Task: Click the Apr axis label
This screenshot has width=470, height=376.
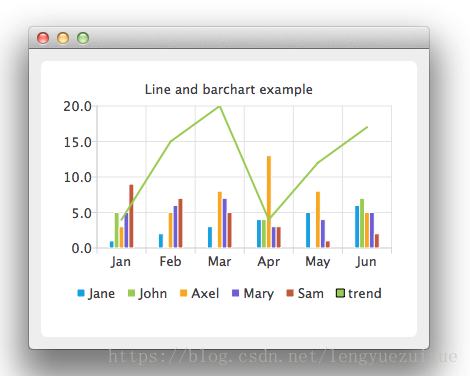Action: pos(269,262)
